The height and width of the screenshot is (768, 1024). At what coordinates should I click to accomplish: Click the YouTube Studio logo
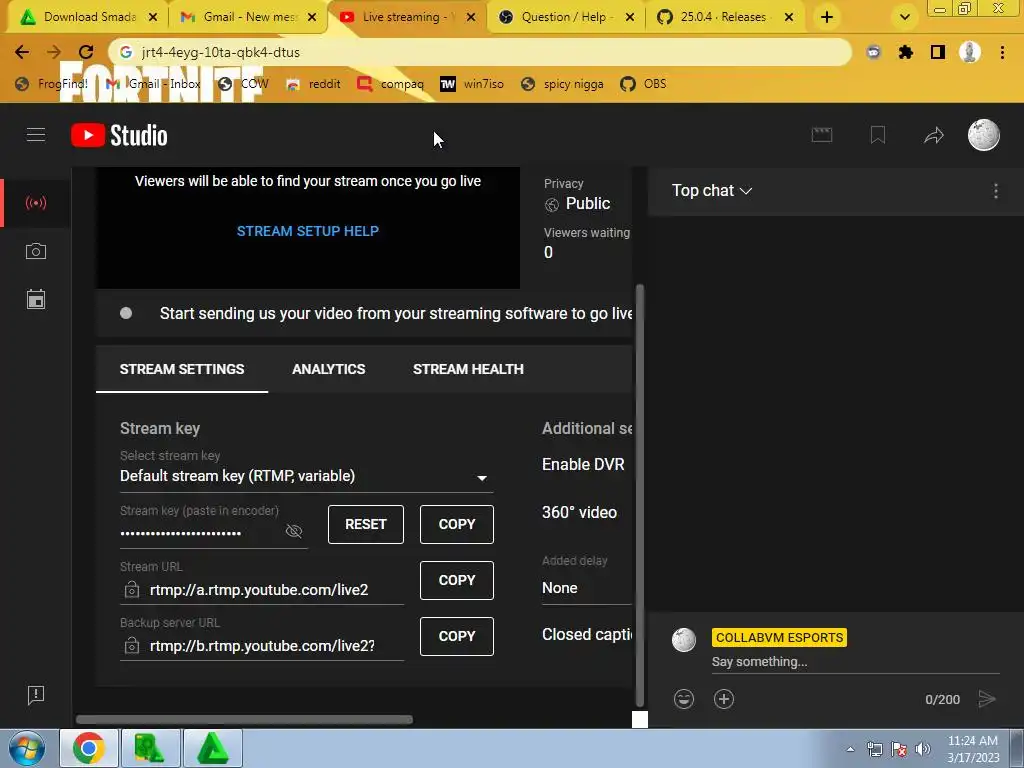point(119,135)
